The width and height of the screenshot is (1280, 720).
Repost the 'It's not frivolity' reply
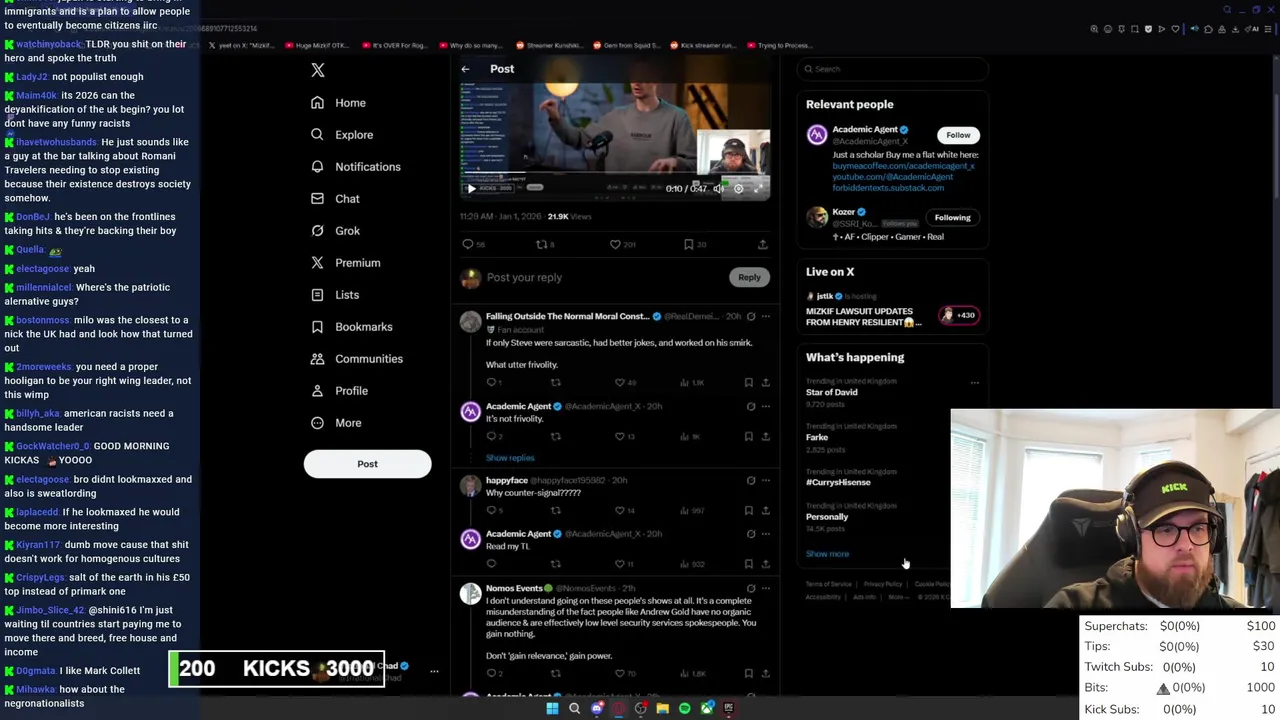(x=555, y=436)
